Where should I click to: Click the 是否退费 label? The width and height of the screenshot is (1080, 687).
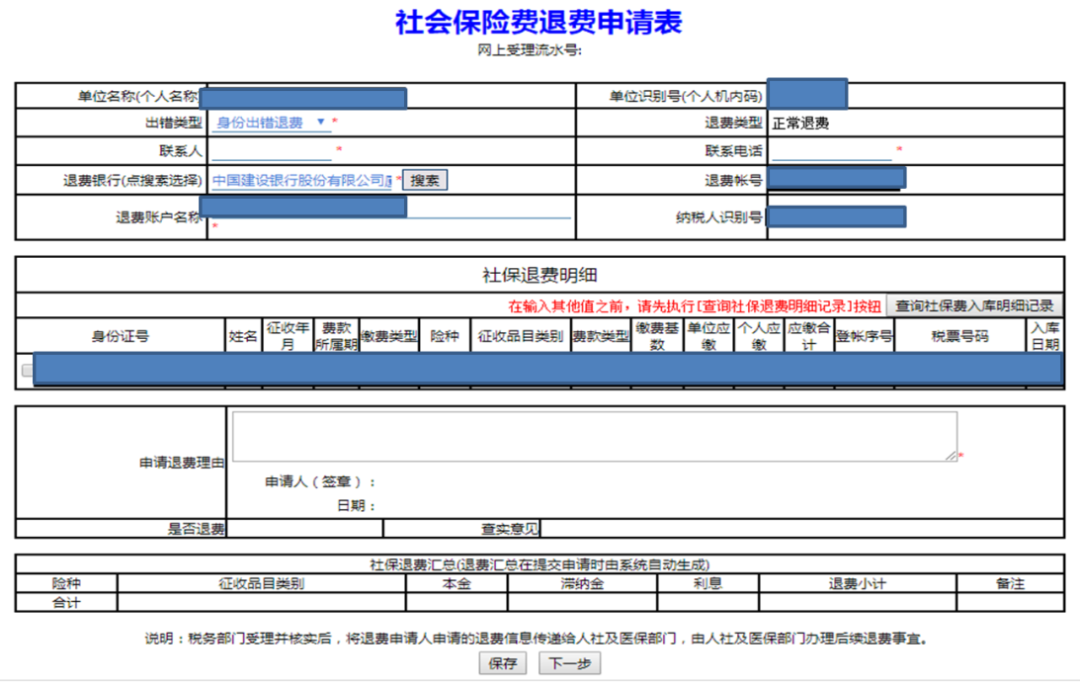pos(196,529)
